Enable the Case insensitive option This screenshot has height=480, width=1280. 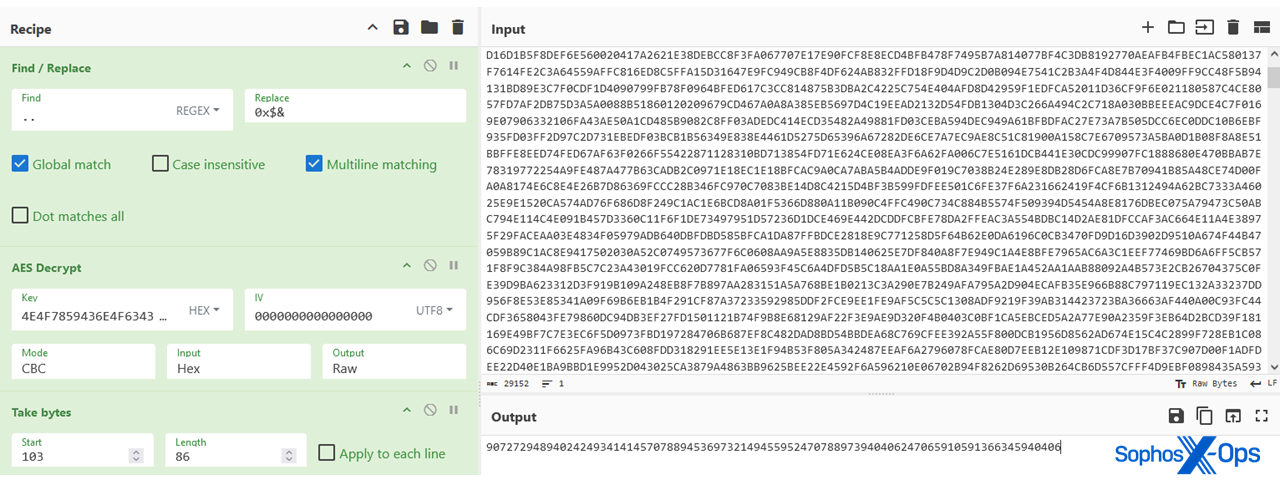tap(160, 164)
